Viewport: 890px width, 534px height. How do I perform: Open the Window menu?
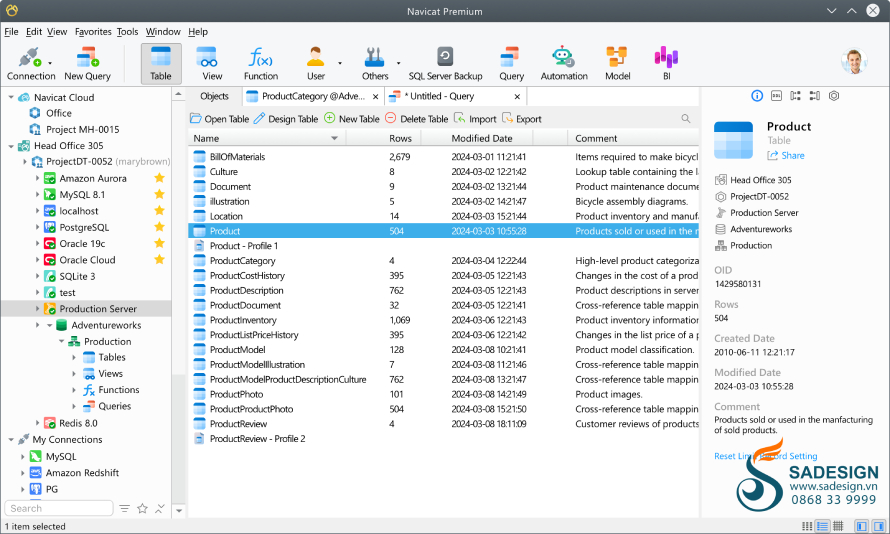click(163, 32)
